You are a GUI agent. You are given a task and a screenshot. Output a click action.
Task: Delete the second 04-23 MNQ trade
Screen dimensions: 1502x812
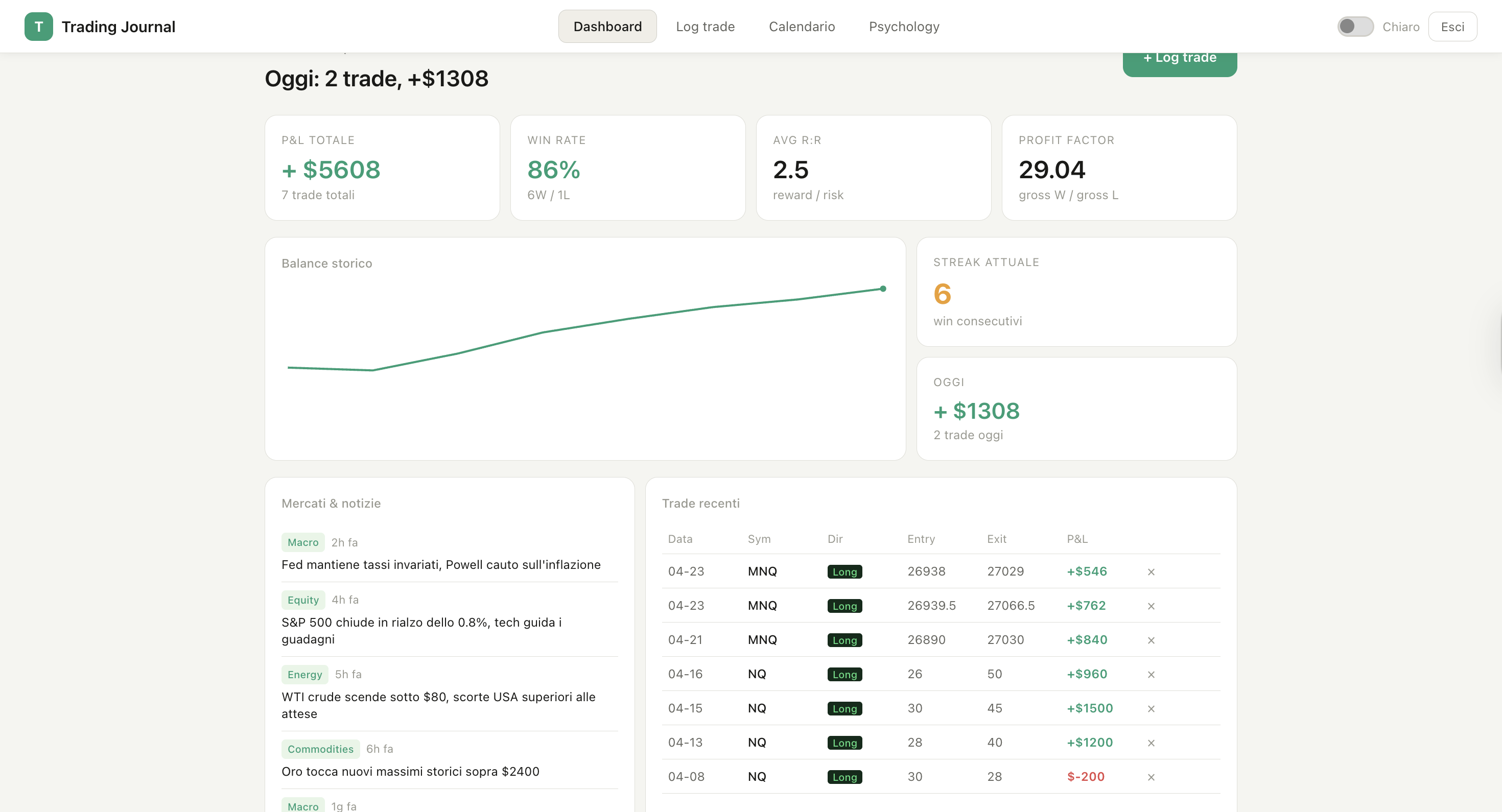[1152, 606]
